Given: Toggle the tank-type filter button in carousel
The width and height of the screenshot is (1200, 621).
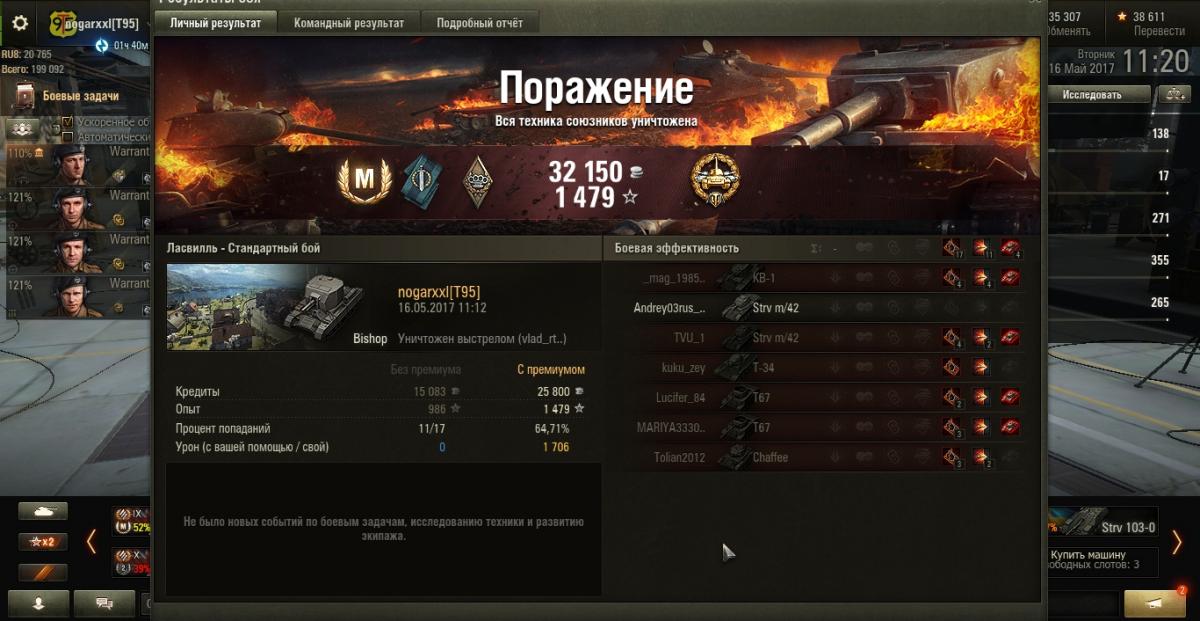Looking at the screenshot, I should point(43,511).
